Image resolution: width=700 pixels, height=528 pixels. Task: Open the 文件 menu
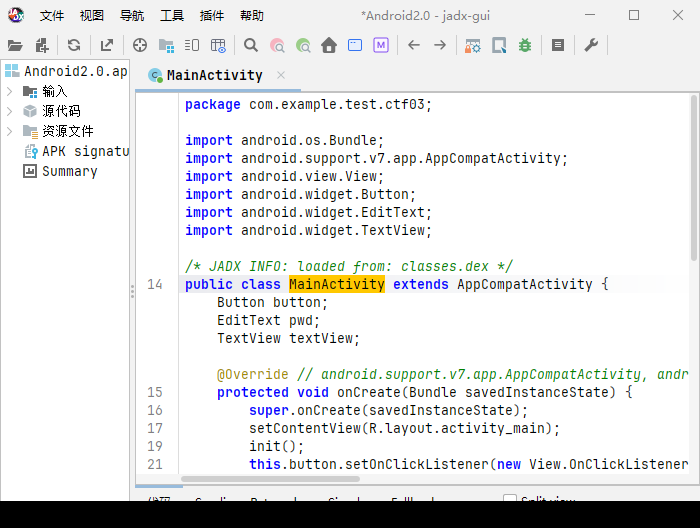pos(52,16)
